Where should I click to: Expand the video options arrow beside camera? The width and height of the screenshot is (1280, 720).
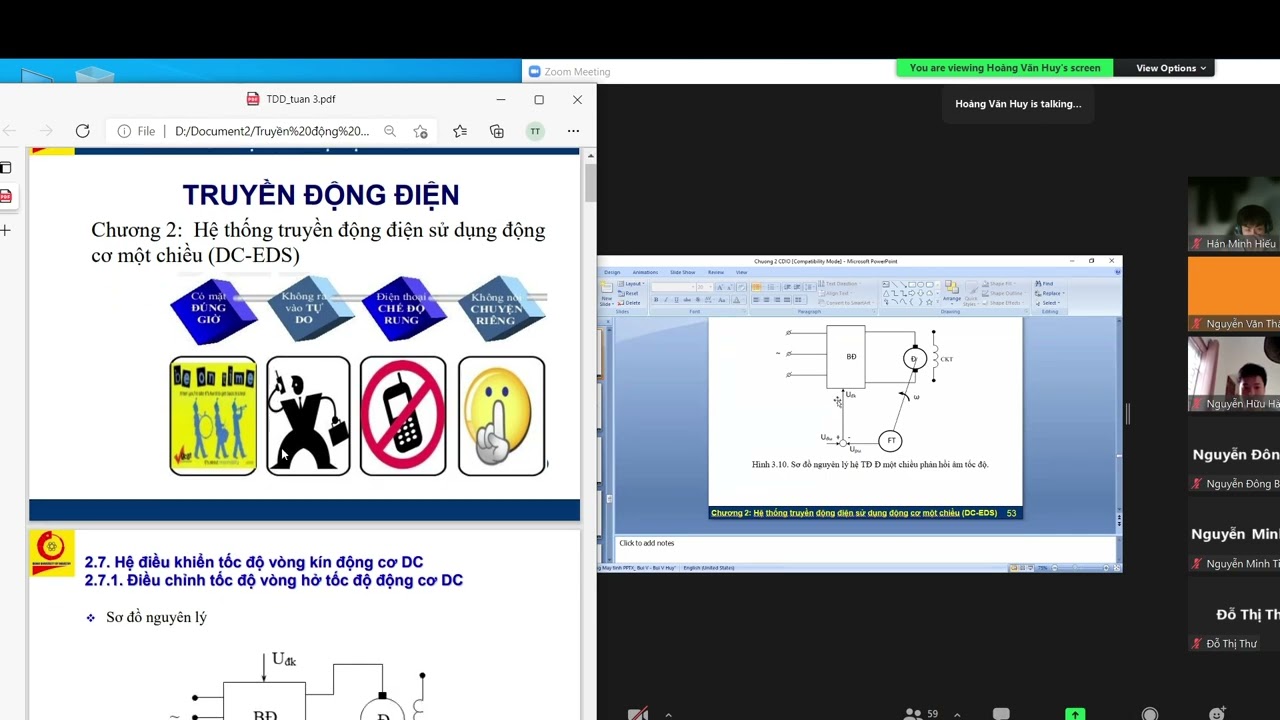(668, 714)
